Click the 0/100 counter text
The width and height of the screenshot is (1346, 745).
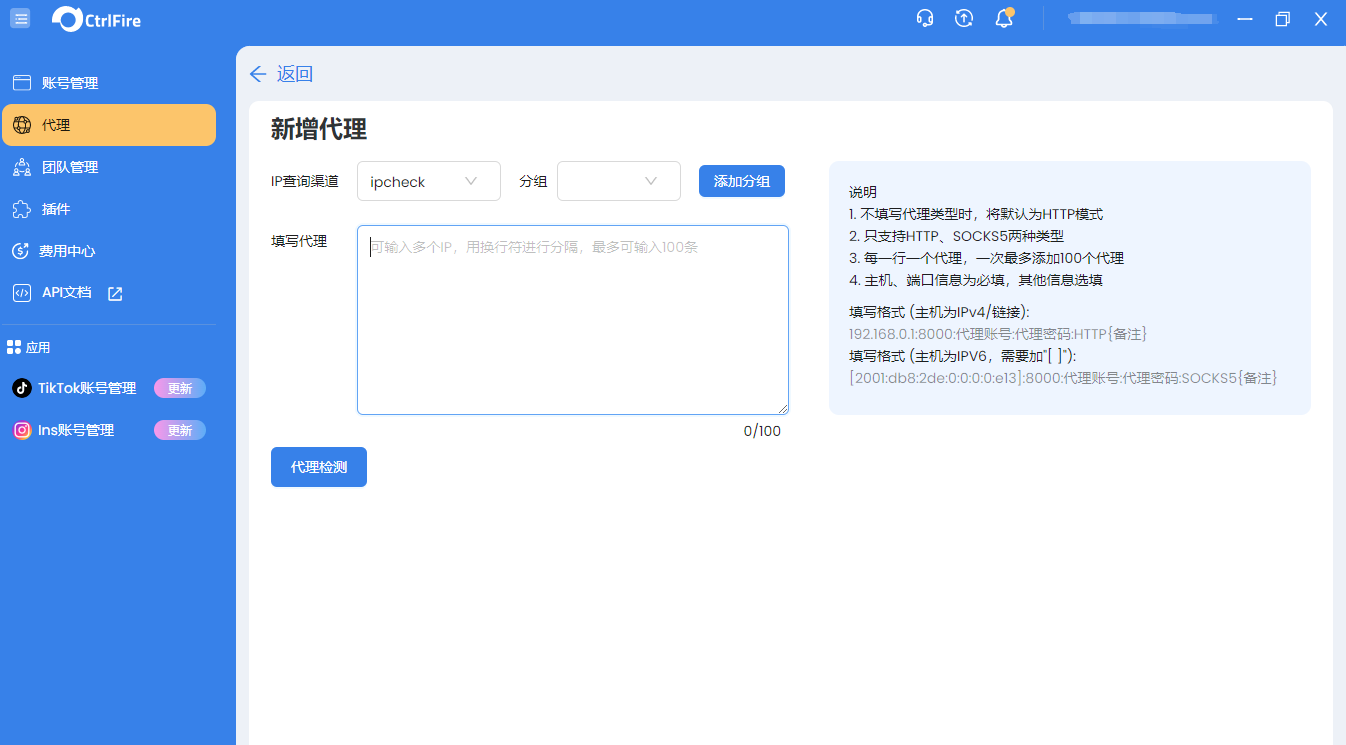pyautogui.click(x=762, y=431)
